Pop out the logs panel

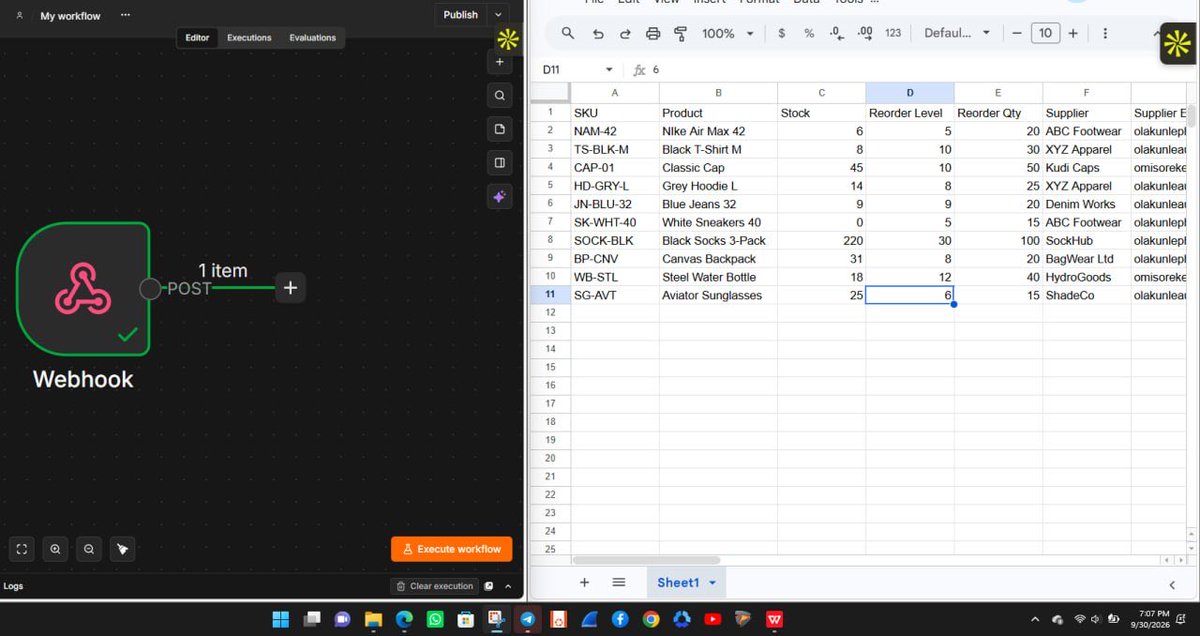coord(489,586)
